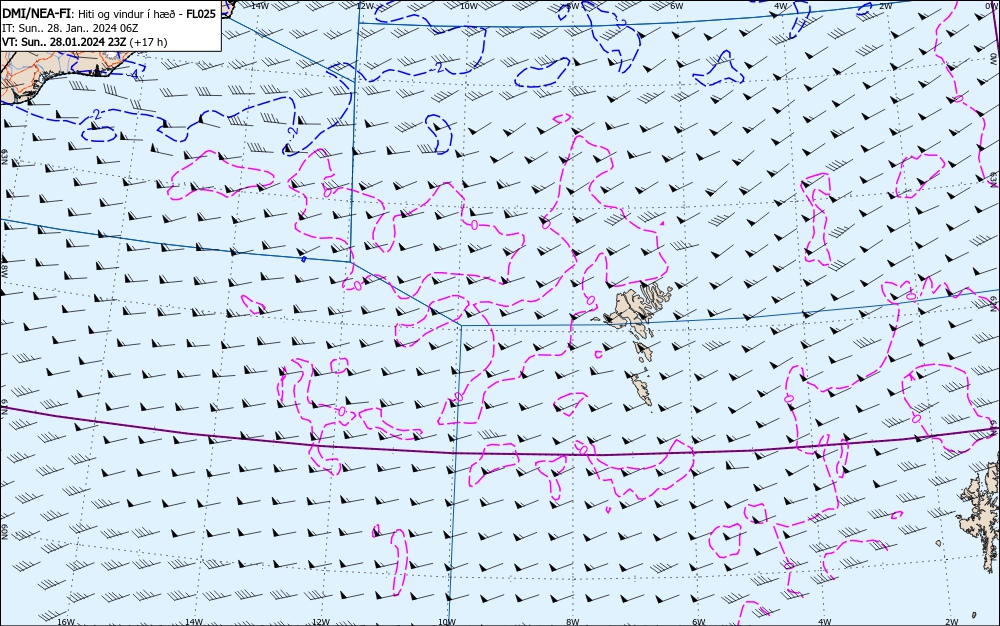Click the 16W longitude label

(x=66, y=622)
